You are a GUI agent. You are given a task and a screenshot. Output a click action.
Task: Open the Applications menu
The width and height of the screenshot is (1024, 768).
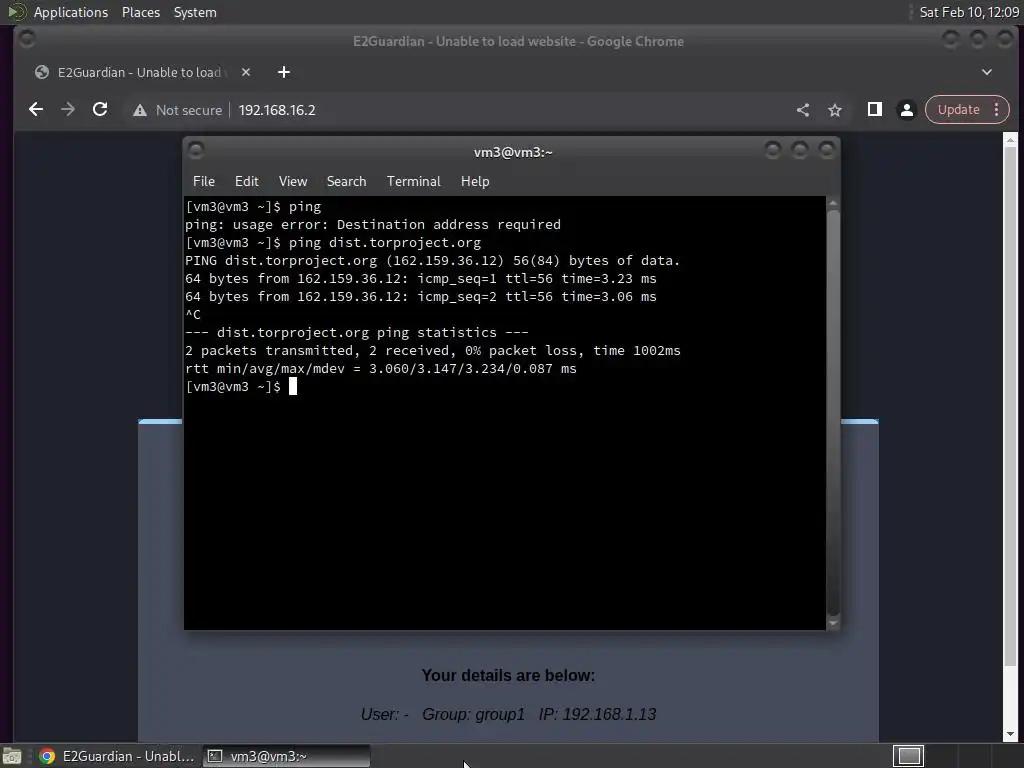[x=71, y=12]
